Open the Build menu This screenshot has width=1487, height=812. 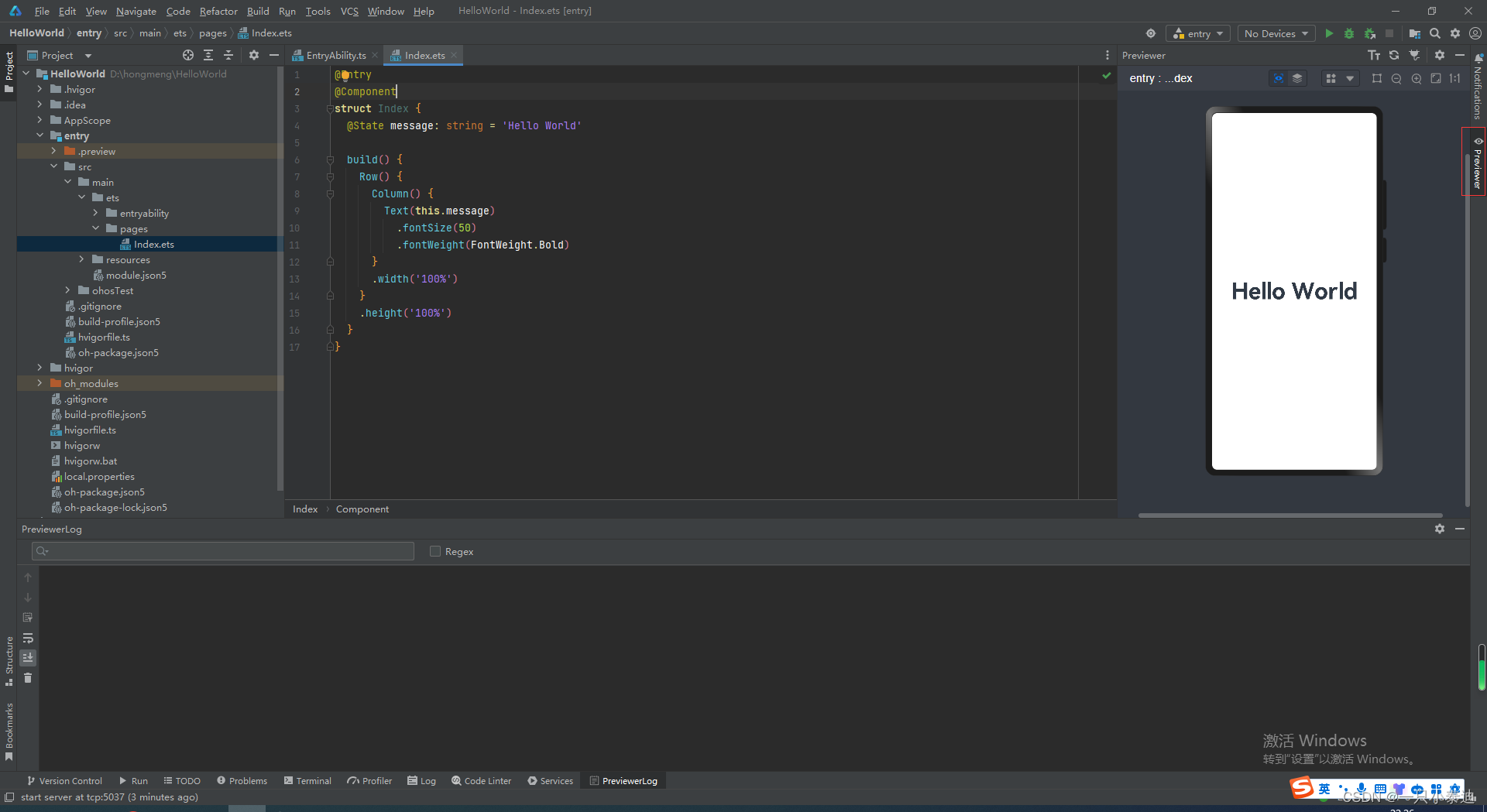[x=258, y=11]
